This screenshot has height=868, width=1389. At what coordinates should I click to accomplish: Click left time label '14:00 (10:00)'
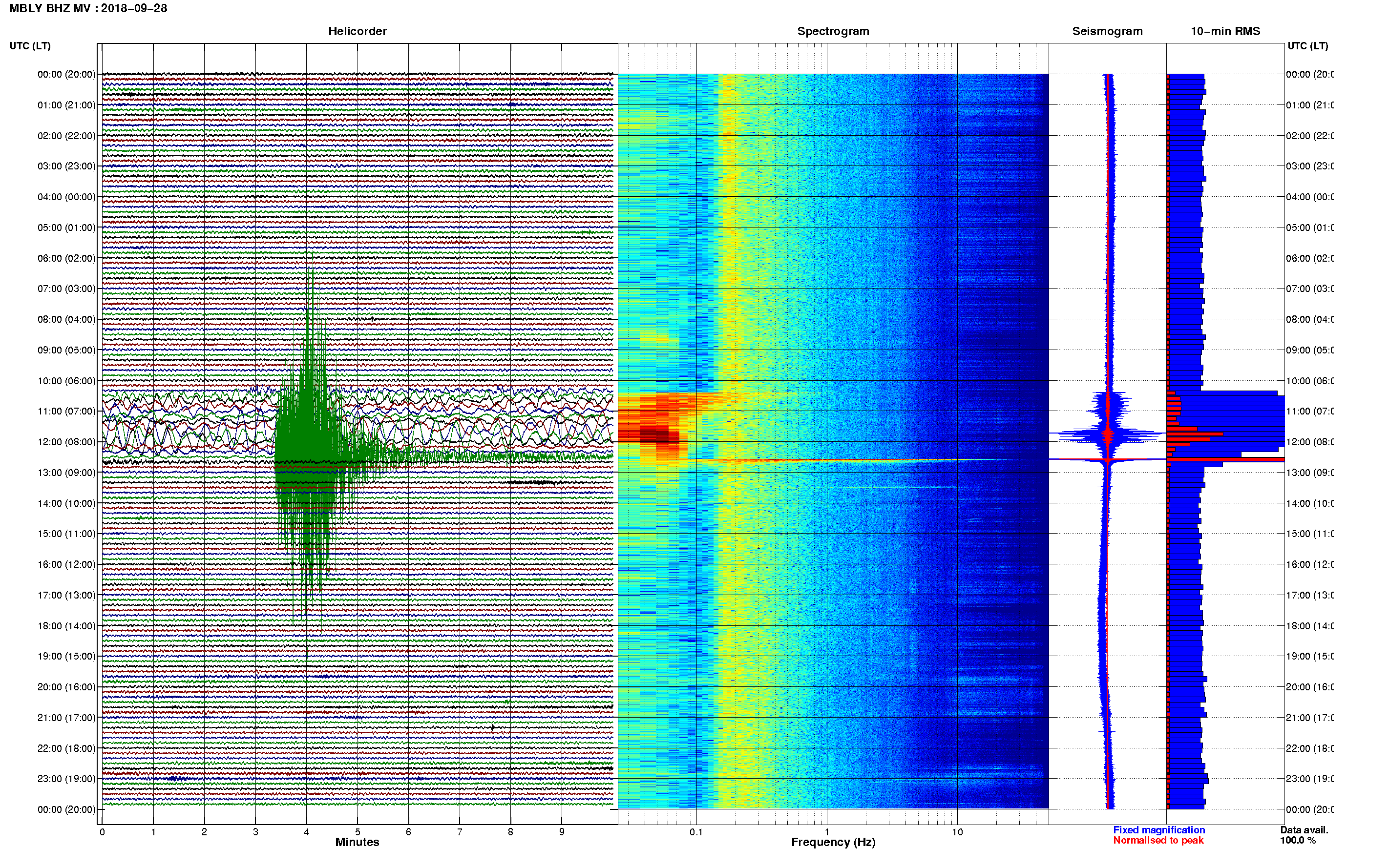tap(66, 503)
